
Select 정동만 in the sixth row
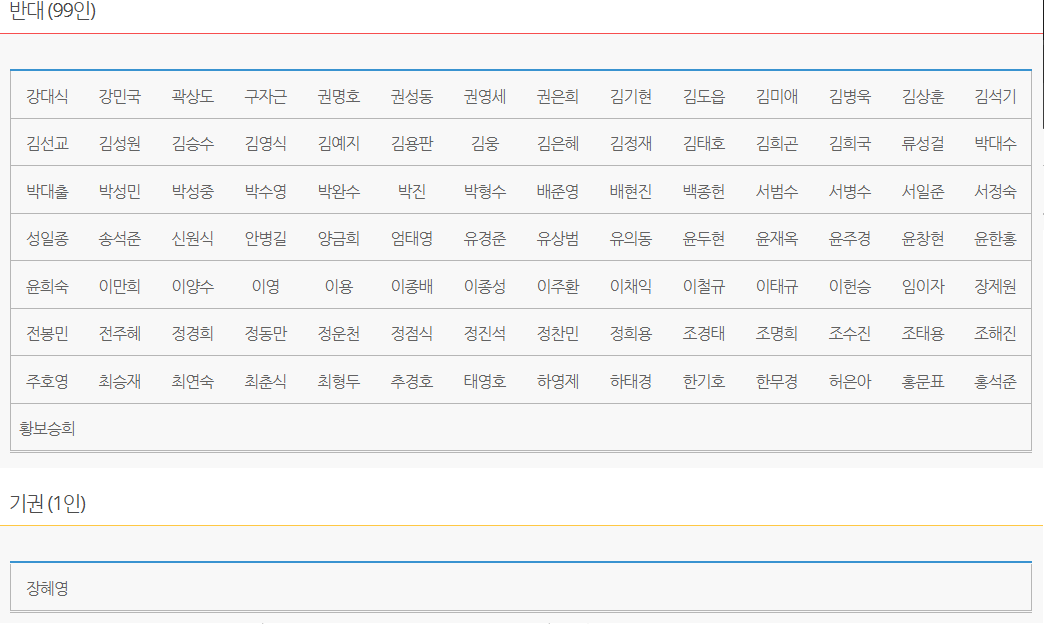(266, 334)
